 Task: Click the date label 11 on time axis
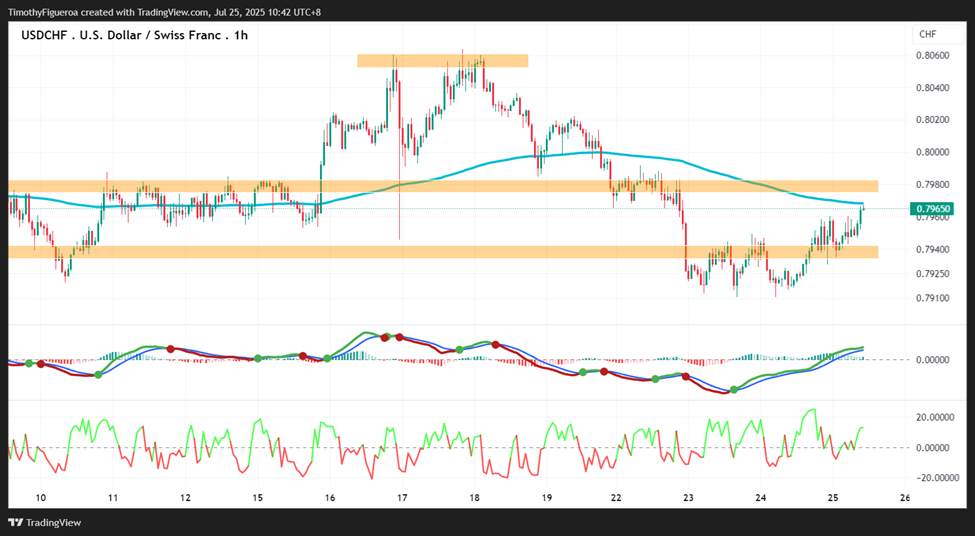pos(113,498)
